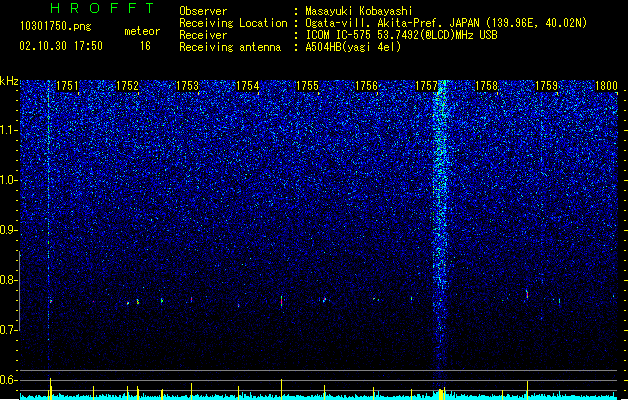This screenshot has width=629, height=400.
Task: Click the 1754 time marker
Action: point(248,86)
